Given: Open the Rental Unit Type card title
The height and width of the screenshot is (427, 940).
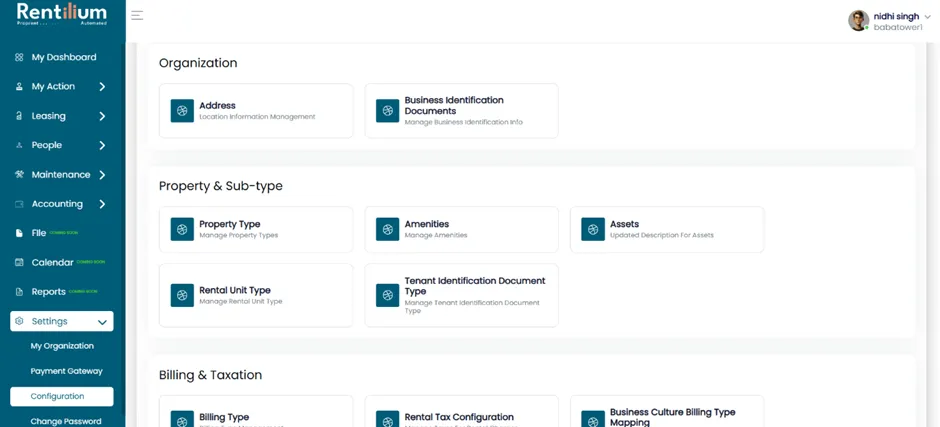Looking at the screenshot, I should [235, 290].
